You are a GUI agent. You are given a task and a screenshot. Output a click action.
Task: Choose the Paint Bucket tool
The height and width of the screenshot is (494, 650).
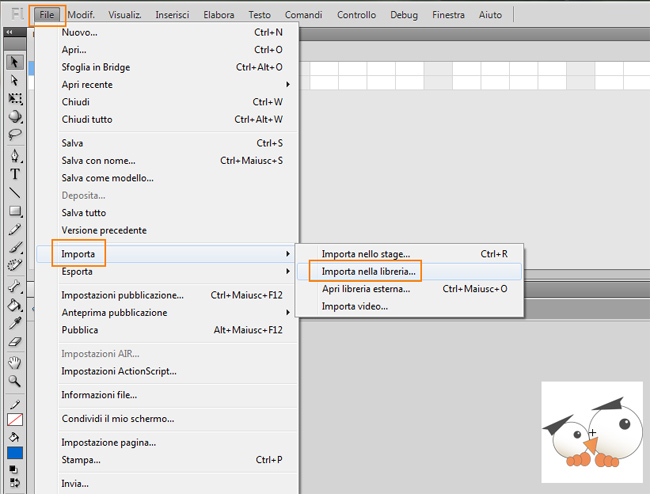(x=15, y=305)
